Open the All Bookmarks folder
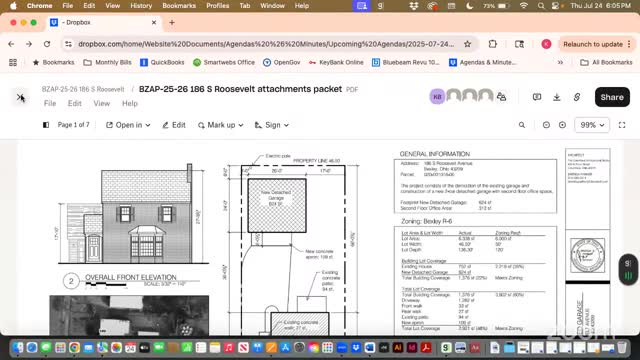 (x=606, y=62)
